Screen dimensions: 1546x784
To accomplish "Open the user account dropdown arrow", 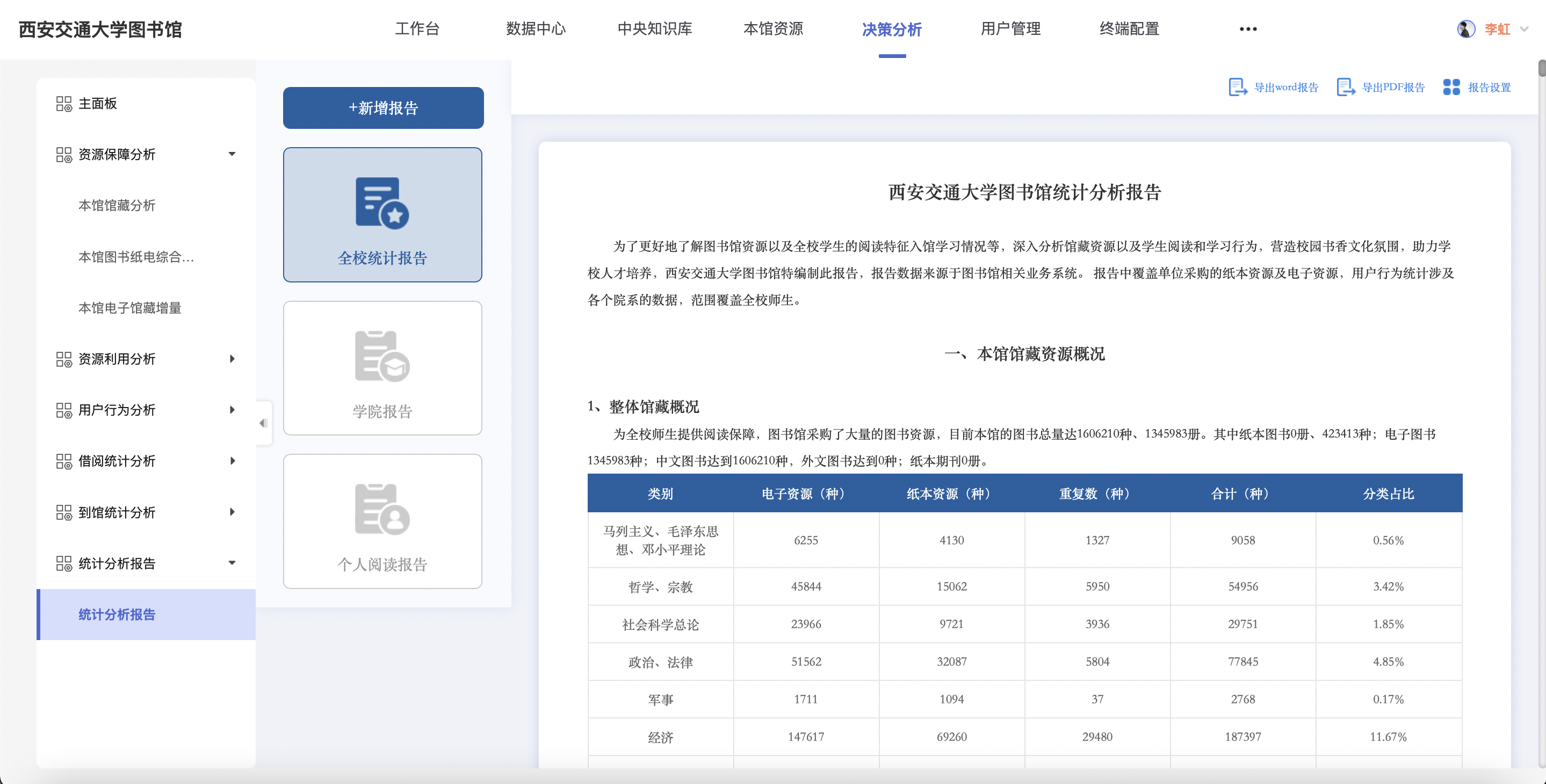I will [x=1523, y=29].
